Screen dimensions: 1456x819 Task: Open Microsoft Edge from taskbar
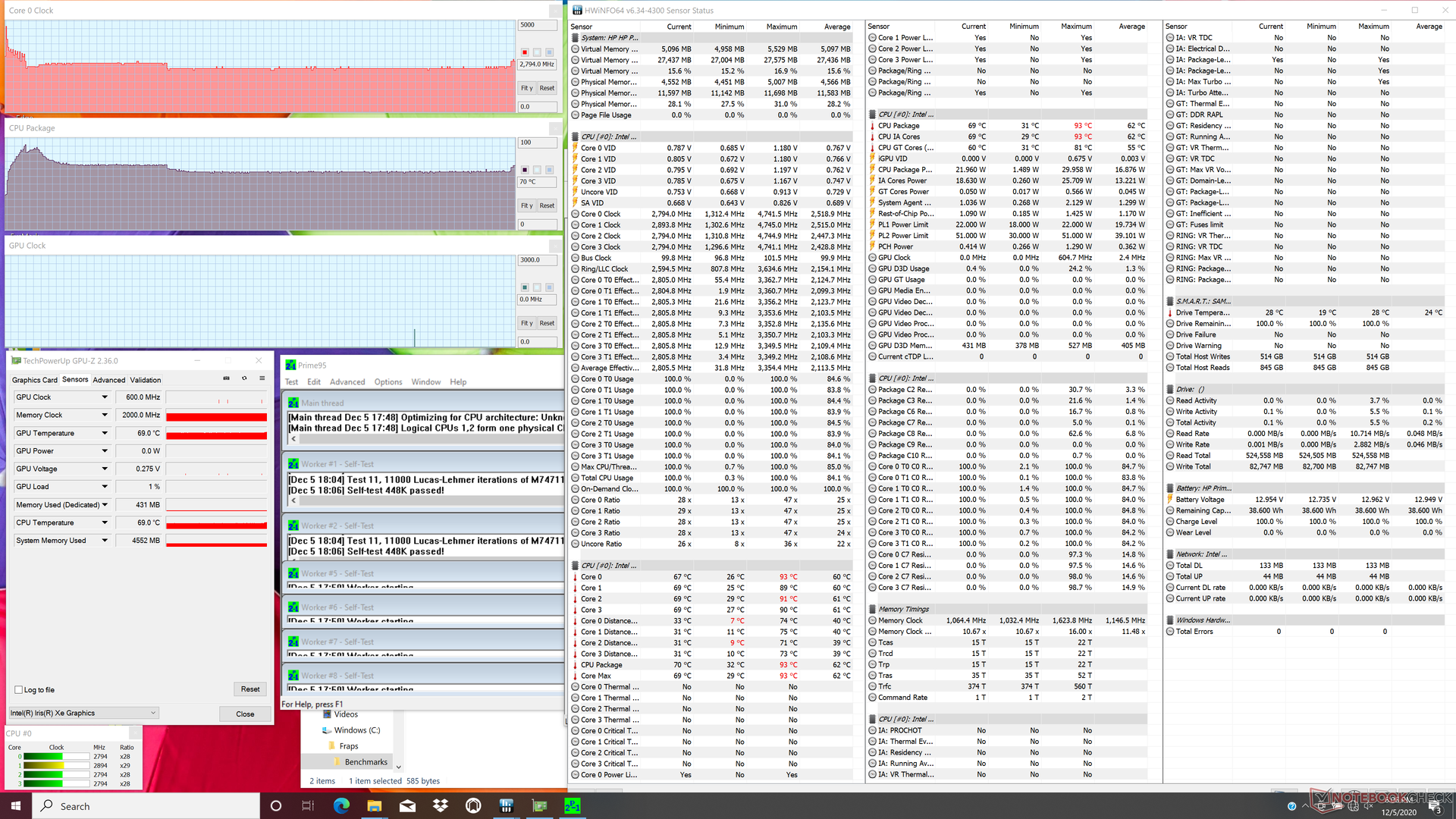(x=341, y=805)
